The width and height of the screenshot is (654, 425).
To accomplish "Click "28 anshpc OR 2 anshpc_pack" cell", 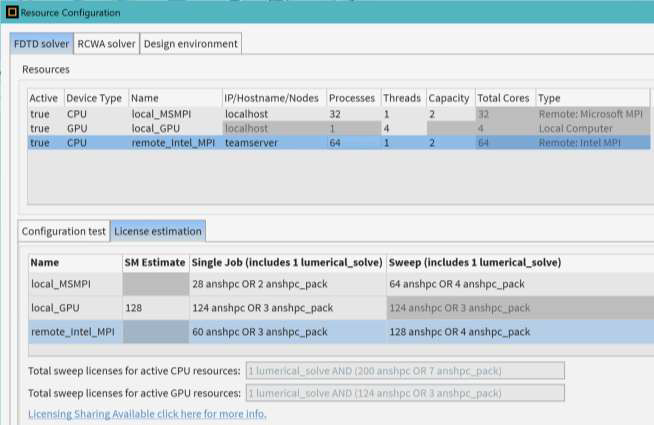I will (287, 284).
